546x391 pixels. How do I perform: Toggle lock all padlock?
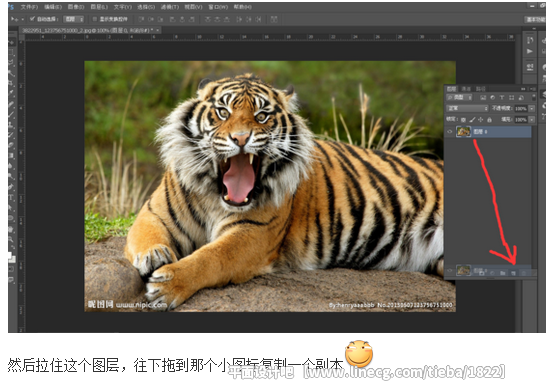pyautogui.click(x=489, y=119)
